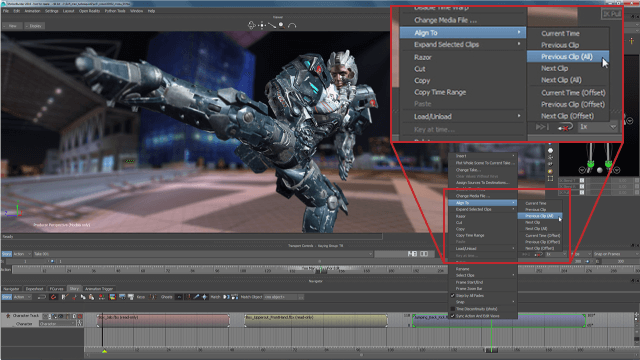Click the green time marker on the Story ruler
Screen dimensions: 640x360
491,350
